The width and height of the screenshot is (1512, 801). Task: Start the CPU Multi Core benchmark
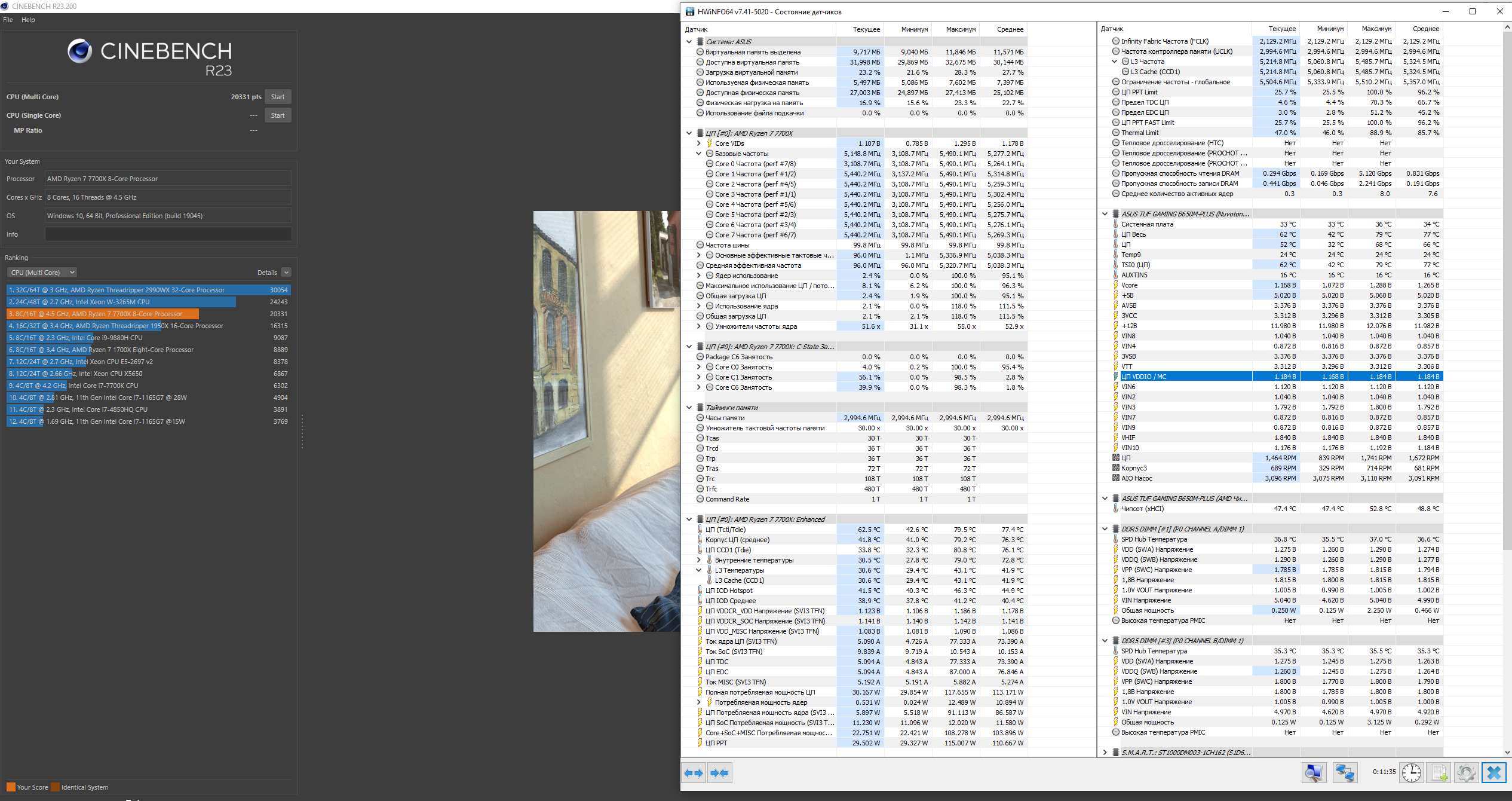[278, 97]
